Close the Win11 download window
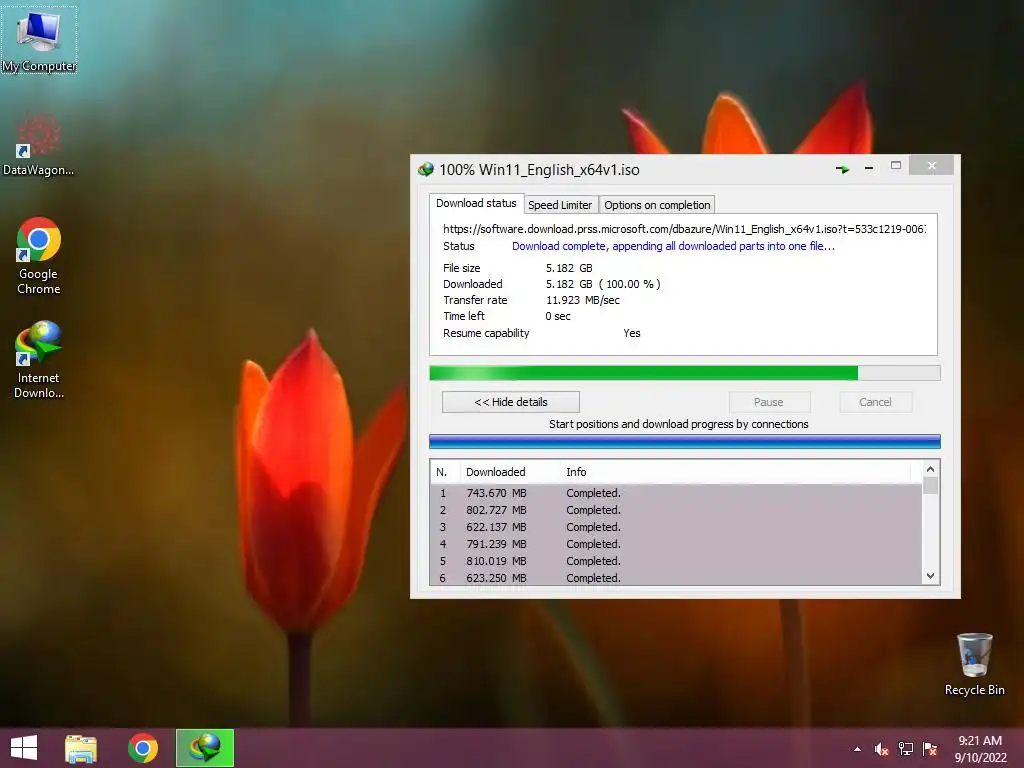 pos(932,165)
